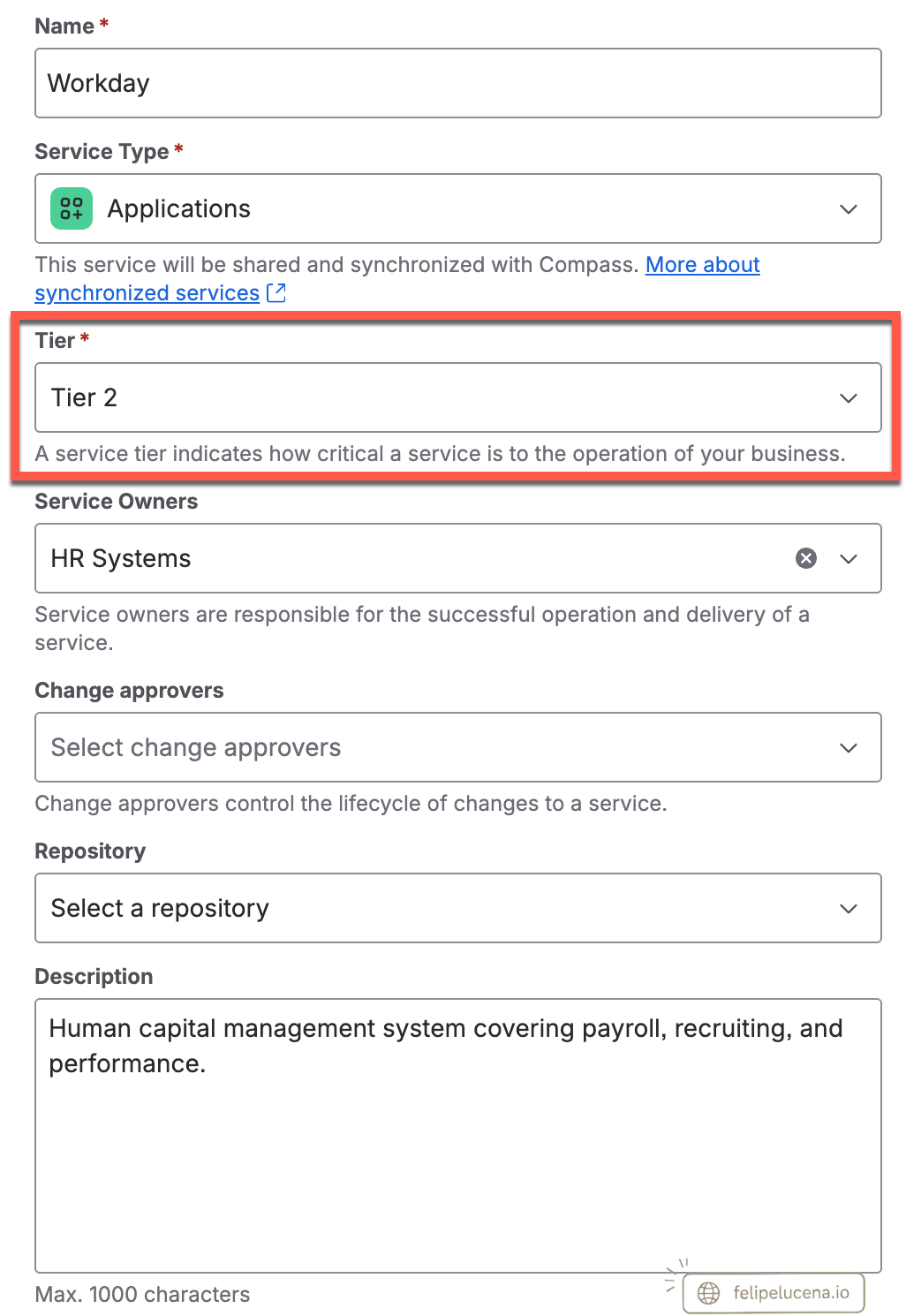906x1316 pixels.
Task: Open the Tier 2 dropdown field
Action: coord(458,397)
